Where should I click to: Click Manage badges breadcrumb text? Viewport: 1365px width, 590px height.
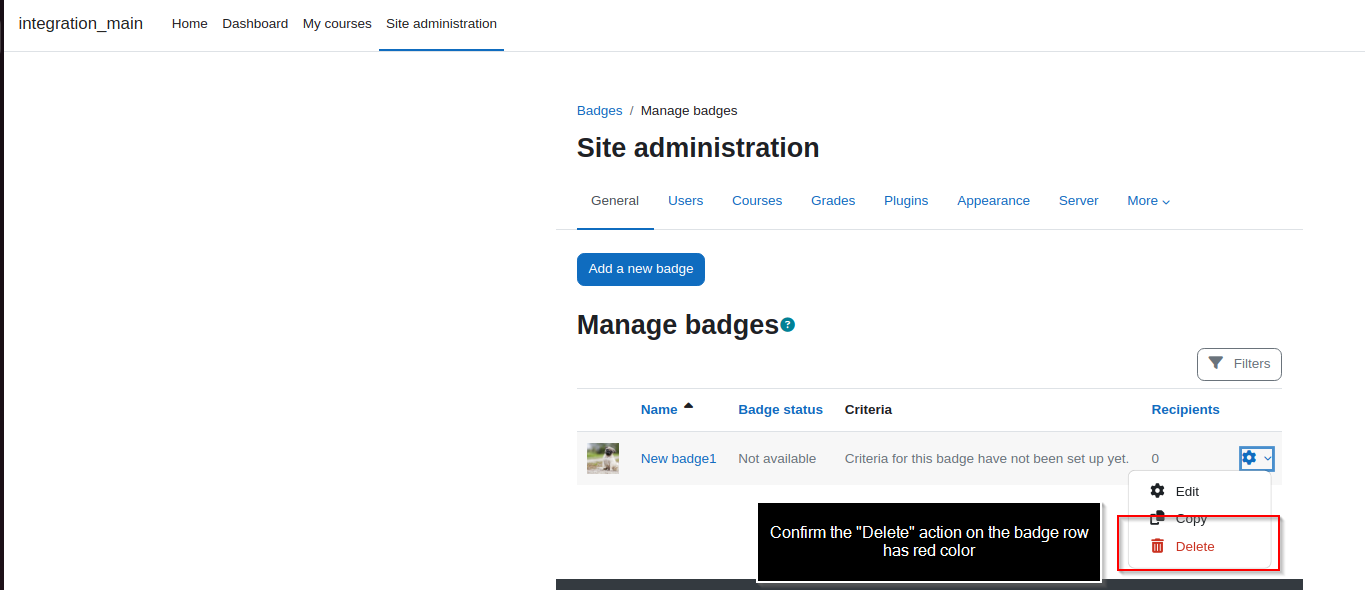689,111
